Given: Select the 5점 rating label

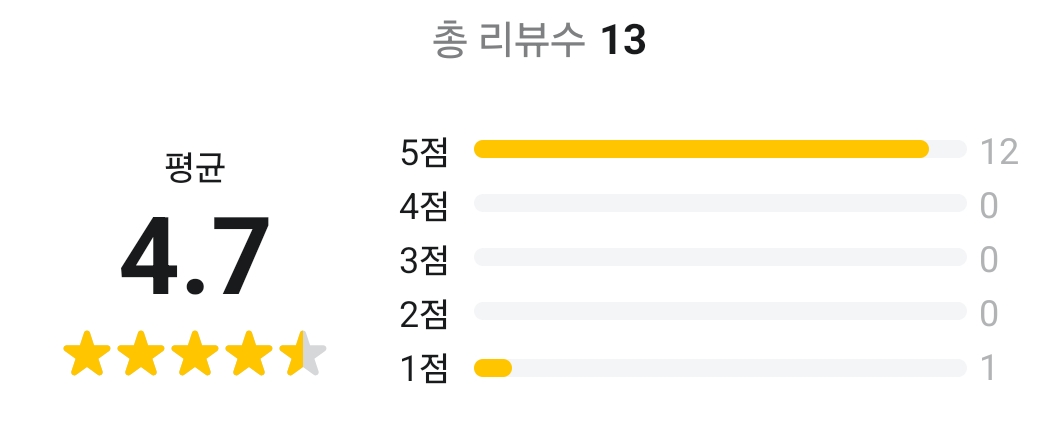Looking at the screenshot, I should pyautogui.click(x=424, y=152).
